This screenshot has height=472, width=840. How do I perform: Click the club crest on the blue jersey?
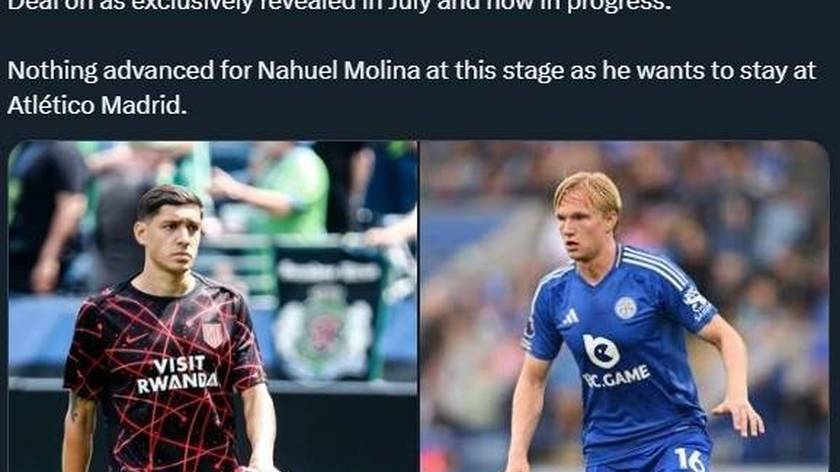coord(625,308)
